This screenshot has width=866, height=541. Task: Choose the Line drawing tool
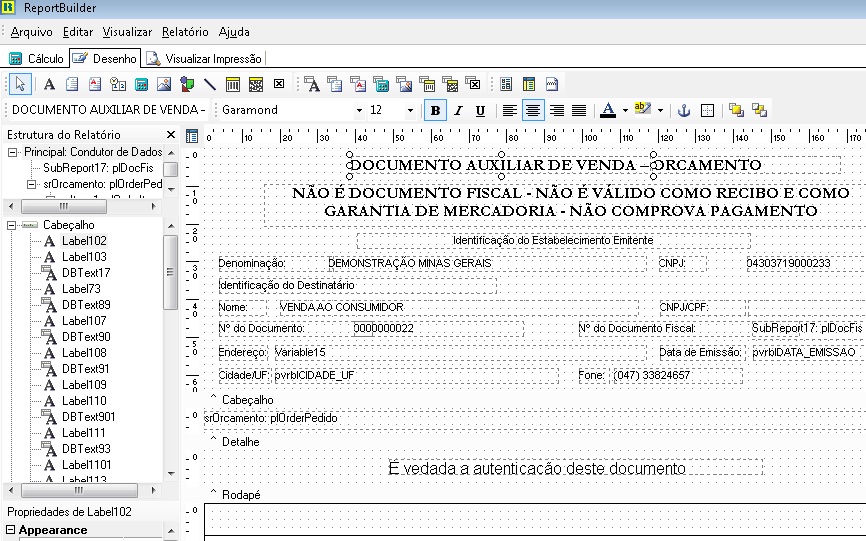210,84
